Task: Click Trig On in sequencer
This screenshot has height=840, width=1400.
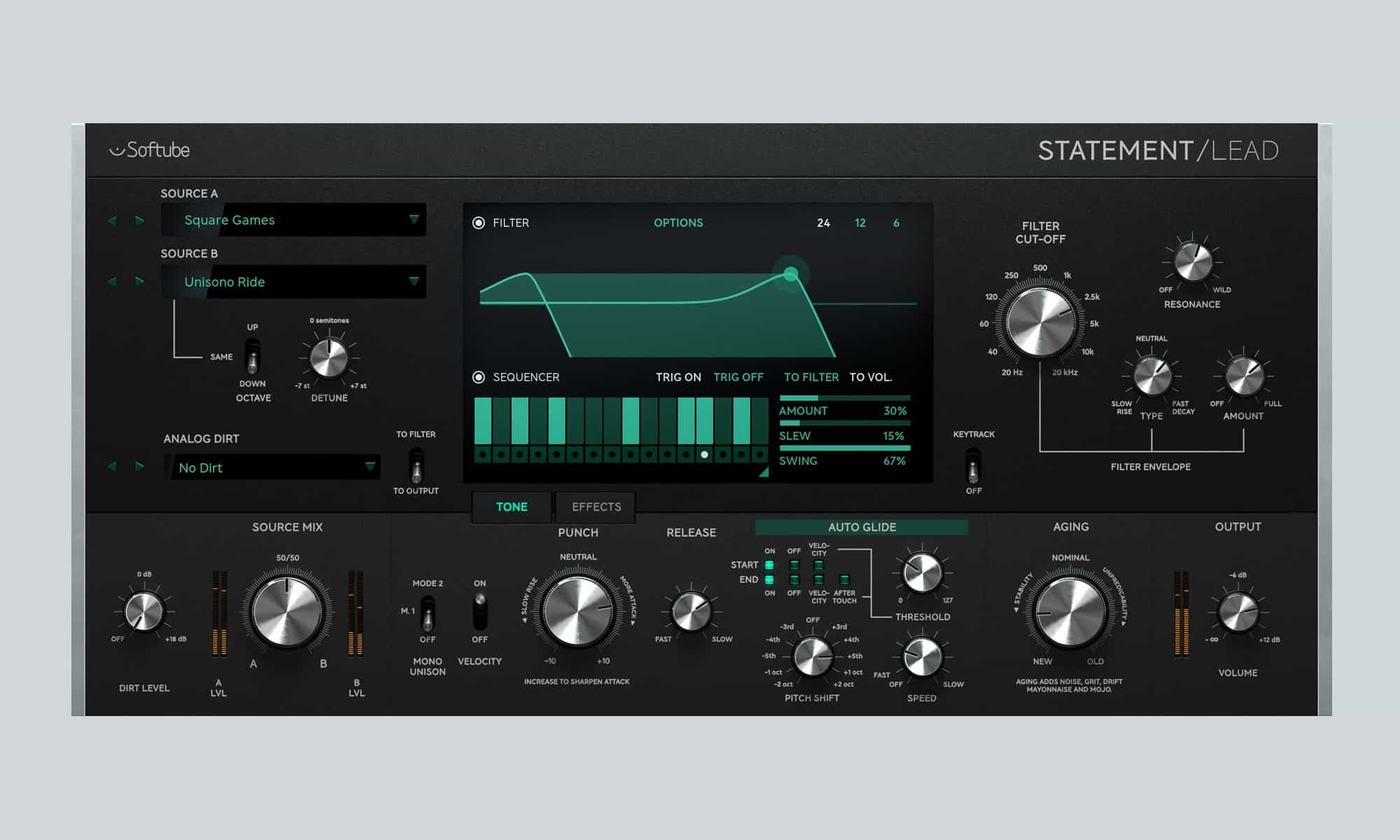Action: [678, 377]
